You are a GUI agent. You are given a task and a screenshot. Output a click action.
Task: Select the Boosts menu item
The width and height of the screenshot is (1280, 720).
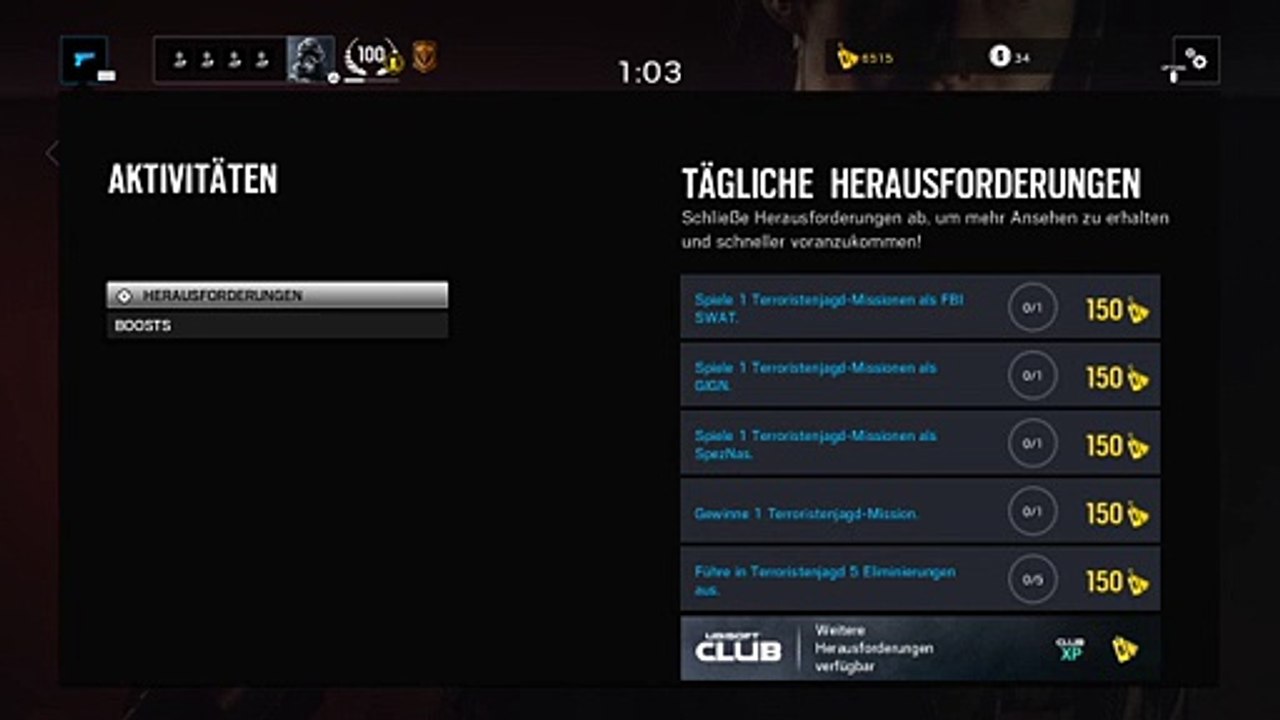[277, 325]
